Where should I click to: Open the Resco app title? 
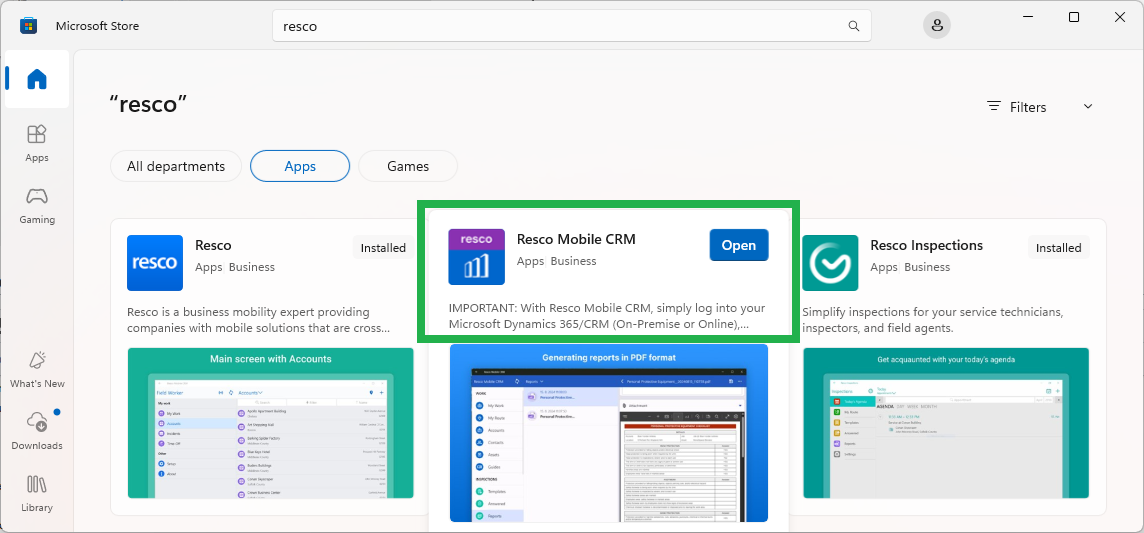pos(213,245)
